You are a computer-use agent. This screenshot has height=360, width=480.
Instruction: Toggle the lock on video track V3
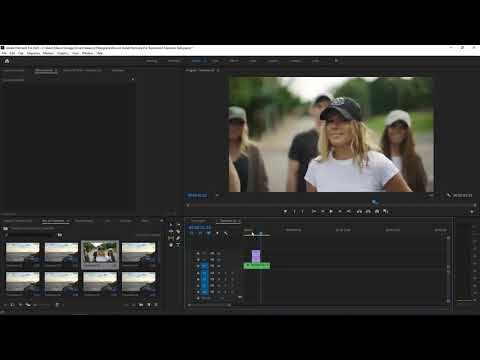click(x=198, y=253)
